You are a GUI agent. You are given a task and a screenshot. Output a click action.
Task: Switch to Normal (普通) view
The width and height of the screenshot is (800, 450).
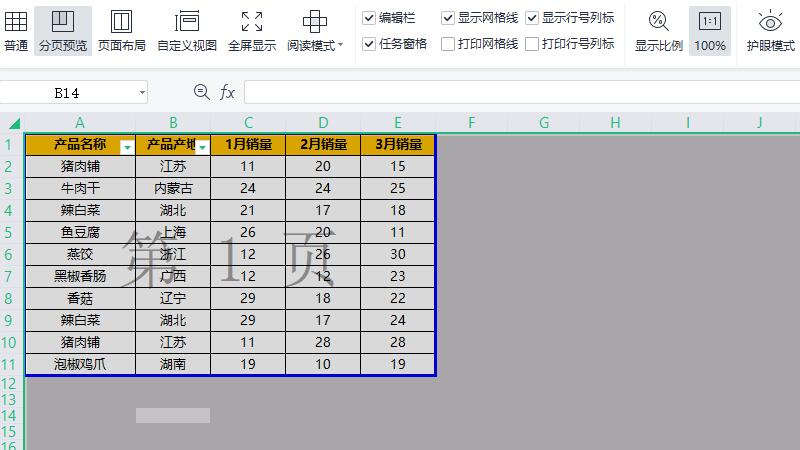click(x=16, y=30)
